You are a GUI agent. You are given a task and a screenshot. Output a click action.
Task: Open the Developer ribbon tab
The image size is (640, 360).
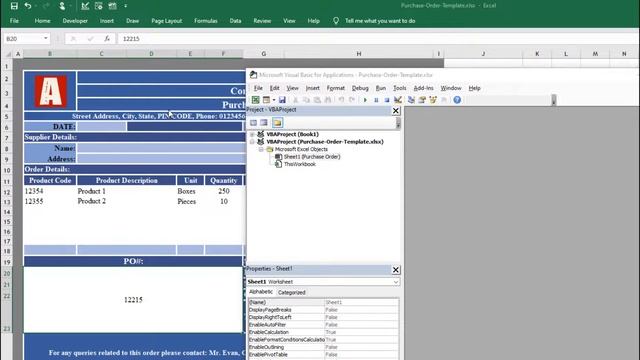coord(75,21)
